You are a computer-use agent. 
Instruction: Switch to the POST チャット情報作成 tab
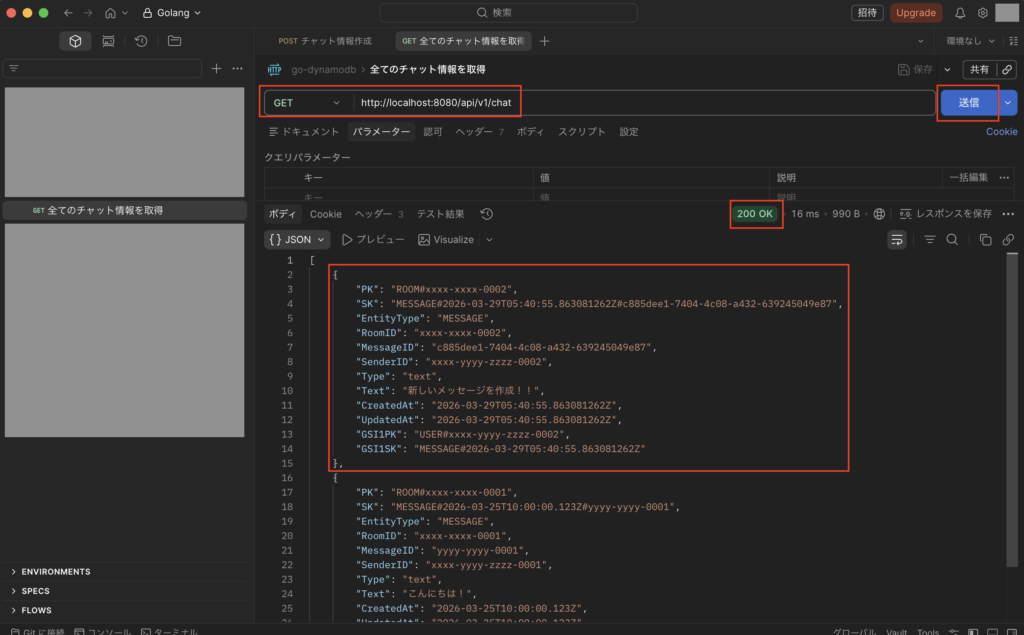click(325, 41)
